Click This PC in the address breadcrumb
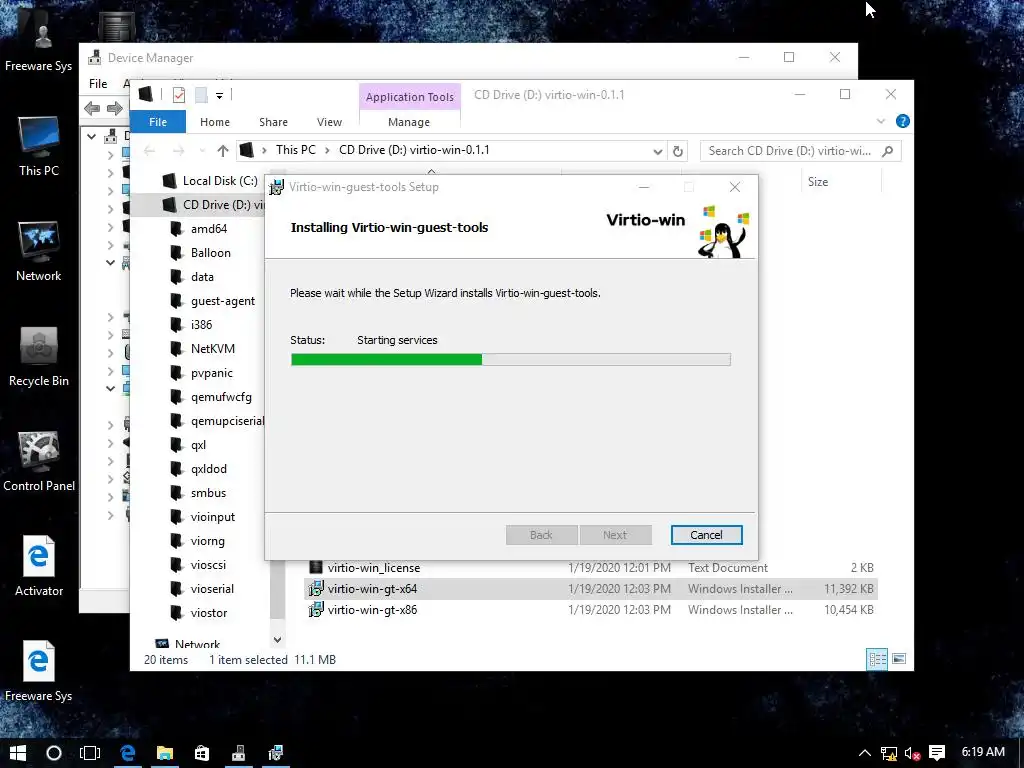Viewport: 1024px width, 768px height. (x=295, y=150)
